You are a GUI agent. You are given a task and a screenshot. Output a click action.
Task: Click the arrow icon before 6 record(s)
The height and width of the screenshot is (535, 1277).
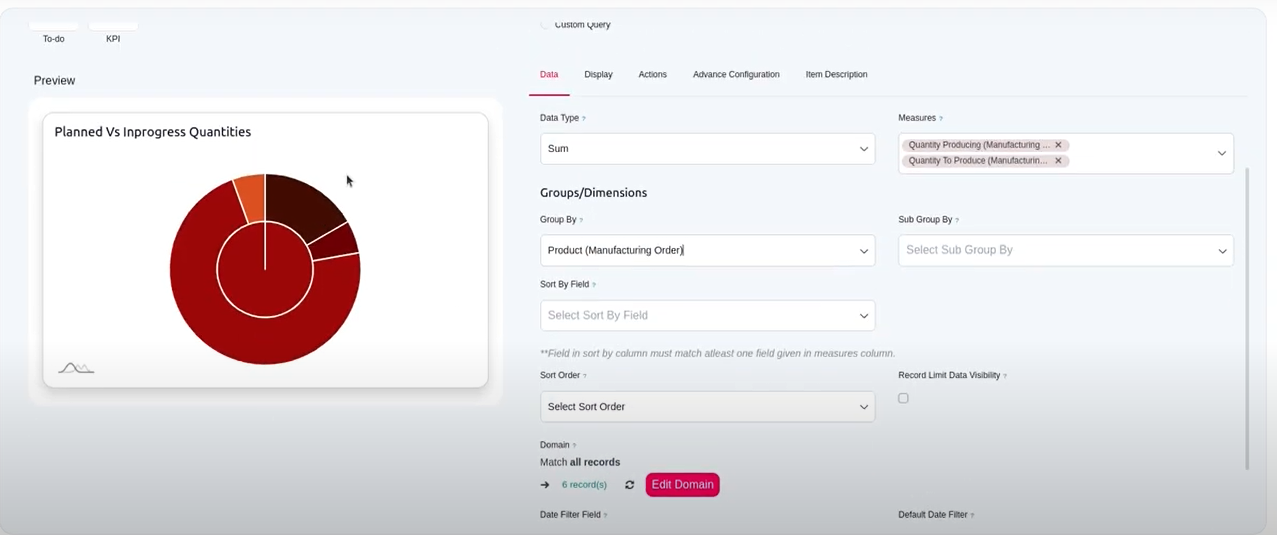tap(545, 485)
